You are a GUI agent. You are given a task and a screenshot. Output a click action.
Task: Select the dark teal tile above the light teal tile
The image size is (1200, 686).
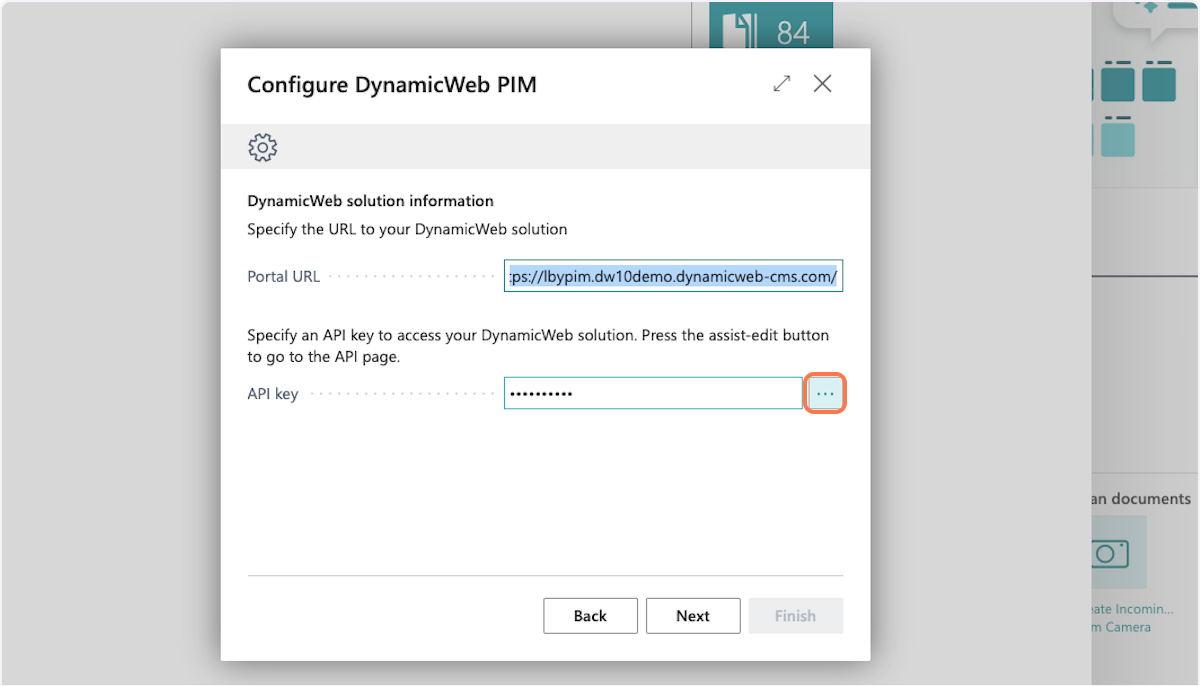coord(1118,82)
